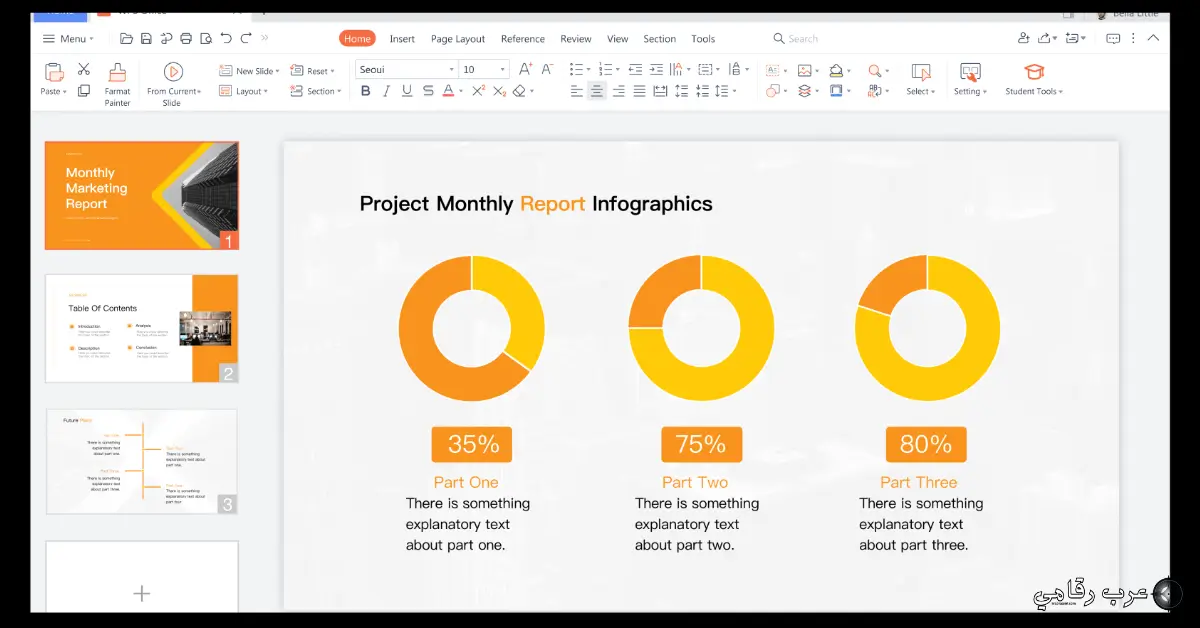Toggle bold formatting
This screenshot has width=1200, height=628.
click(x=365, y=91)
